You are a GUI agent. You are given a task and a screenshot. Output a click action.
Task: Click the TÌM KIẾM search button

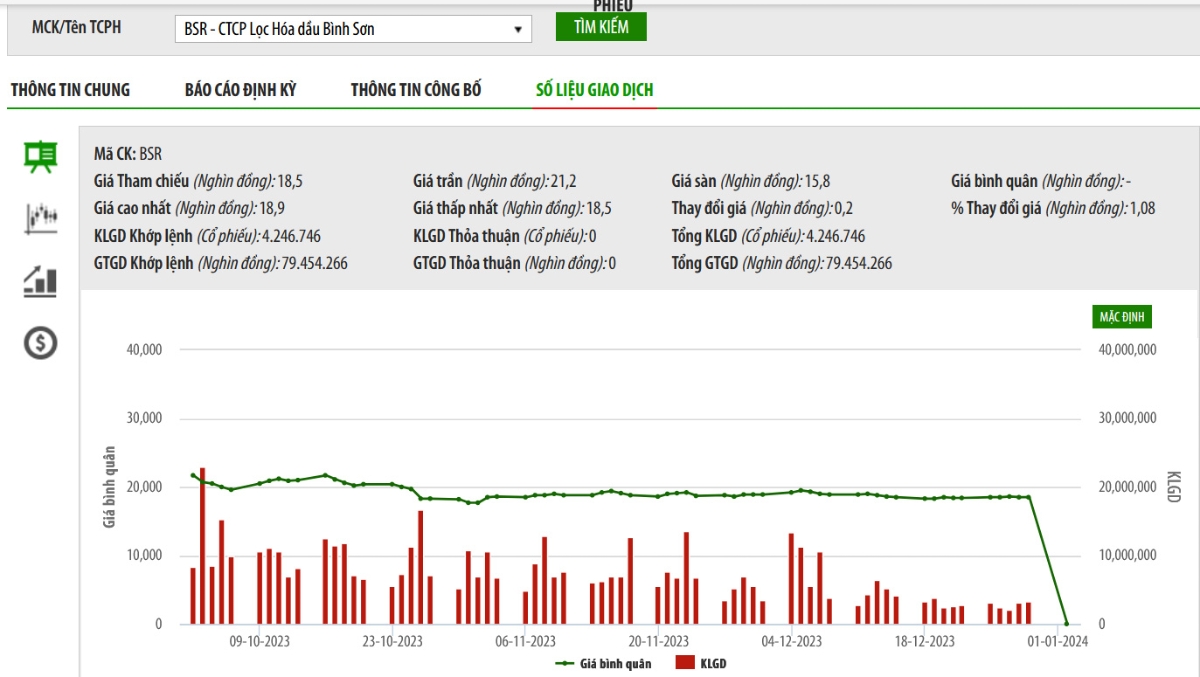point(601,27)
